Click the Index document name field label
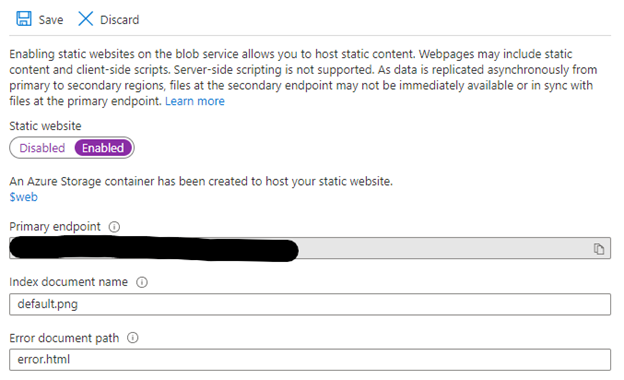The image size is (624, 380). coord(68,282)
